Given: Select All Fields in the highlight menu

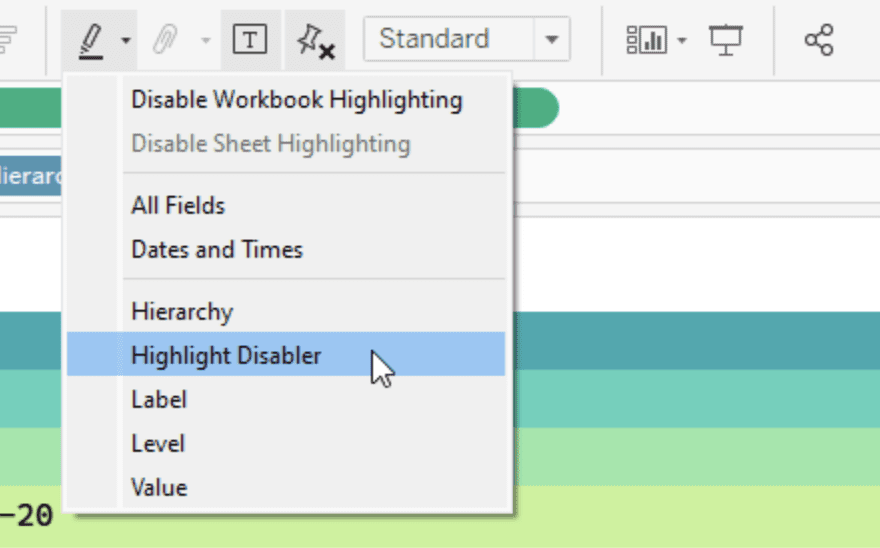Looking at the screenshot, I should [x=178, y=206].
